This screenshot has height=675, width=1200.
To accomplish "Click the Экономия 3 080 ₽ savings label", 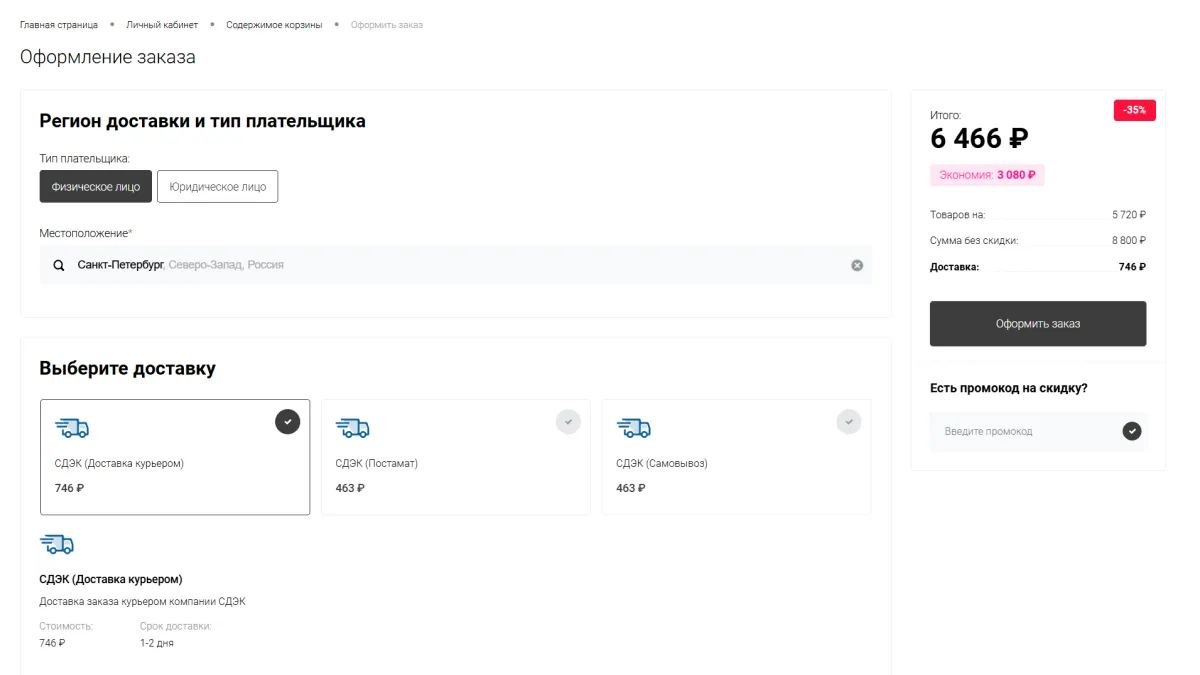I will (987, 175).
